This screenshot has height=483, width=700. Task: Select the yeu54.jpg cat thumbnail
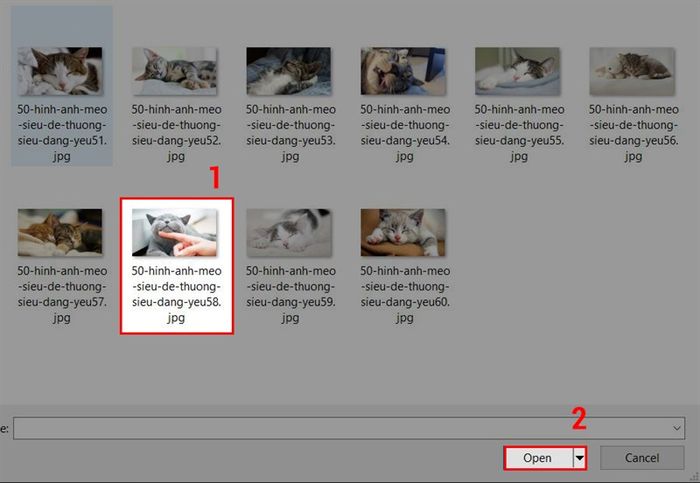tap(403, 71)
